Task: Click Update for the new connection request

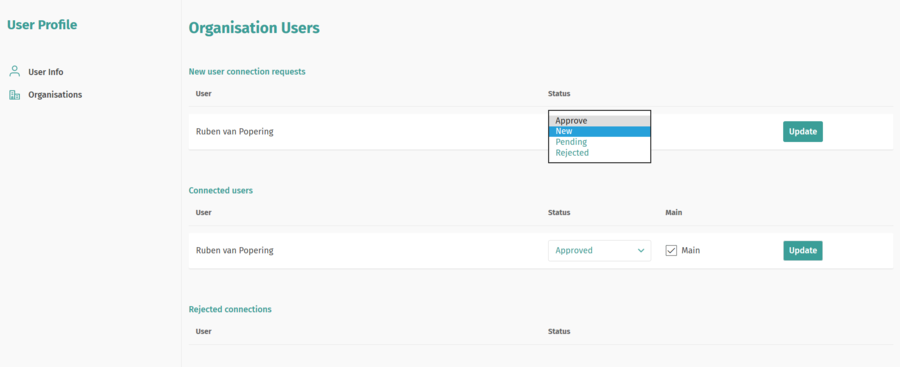Action: [802, 132]
